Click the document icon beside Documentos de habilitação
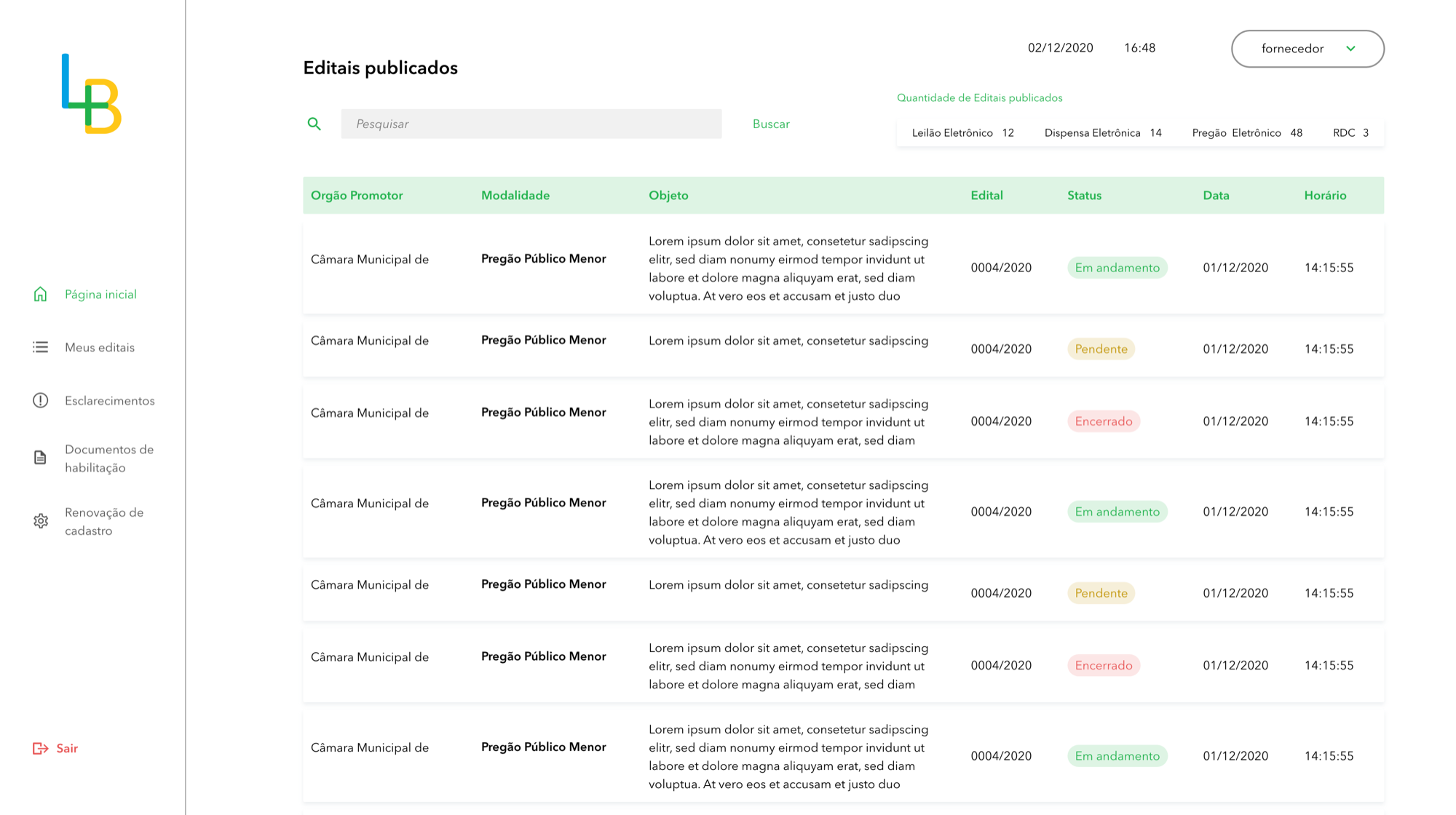This screenshot has width=1456, height=815. point(40,458)
